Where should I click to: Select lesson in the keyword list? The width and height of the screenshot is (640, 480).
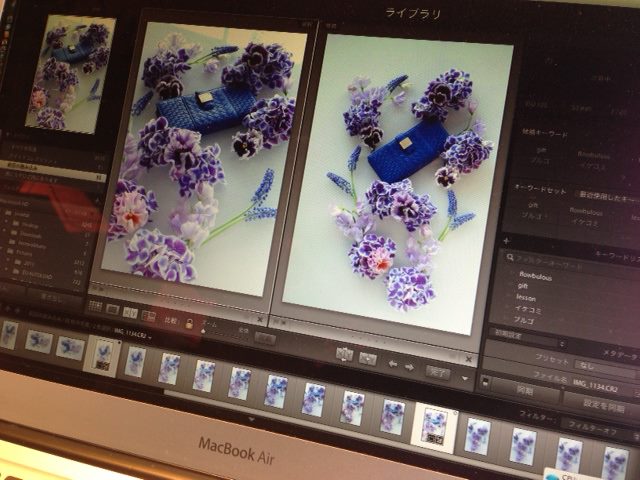tap(526, 297)
